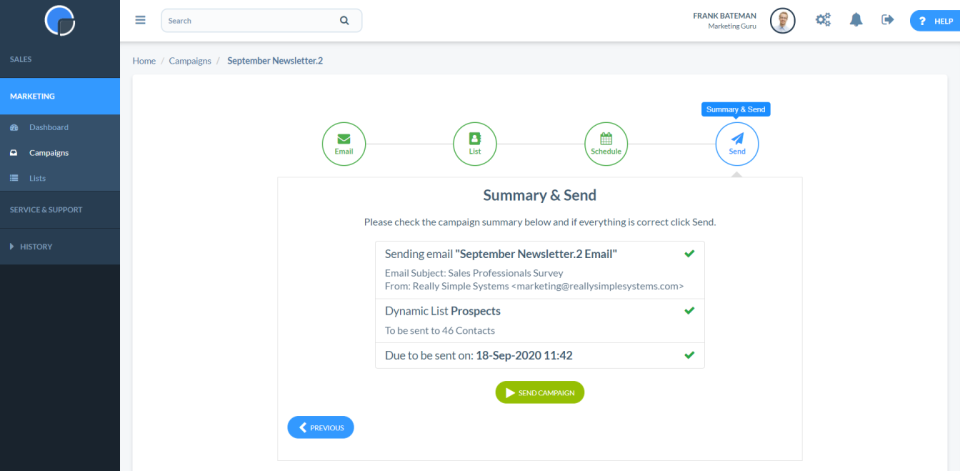This screenshot has height=471, width=960.
Task: Click the Dashboard gauge icon
Action: [x=14, y=127]
